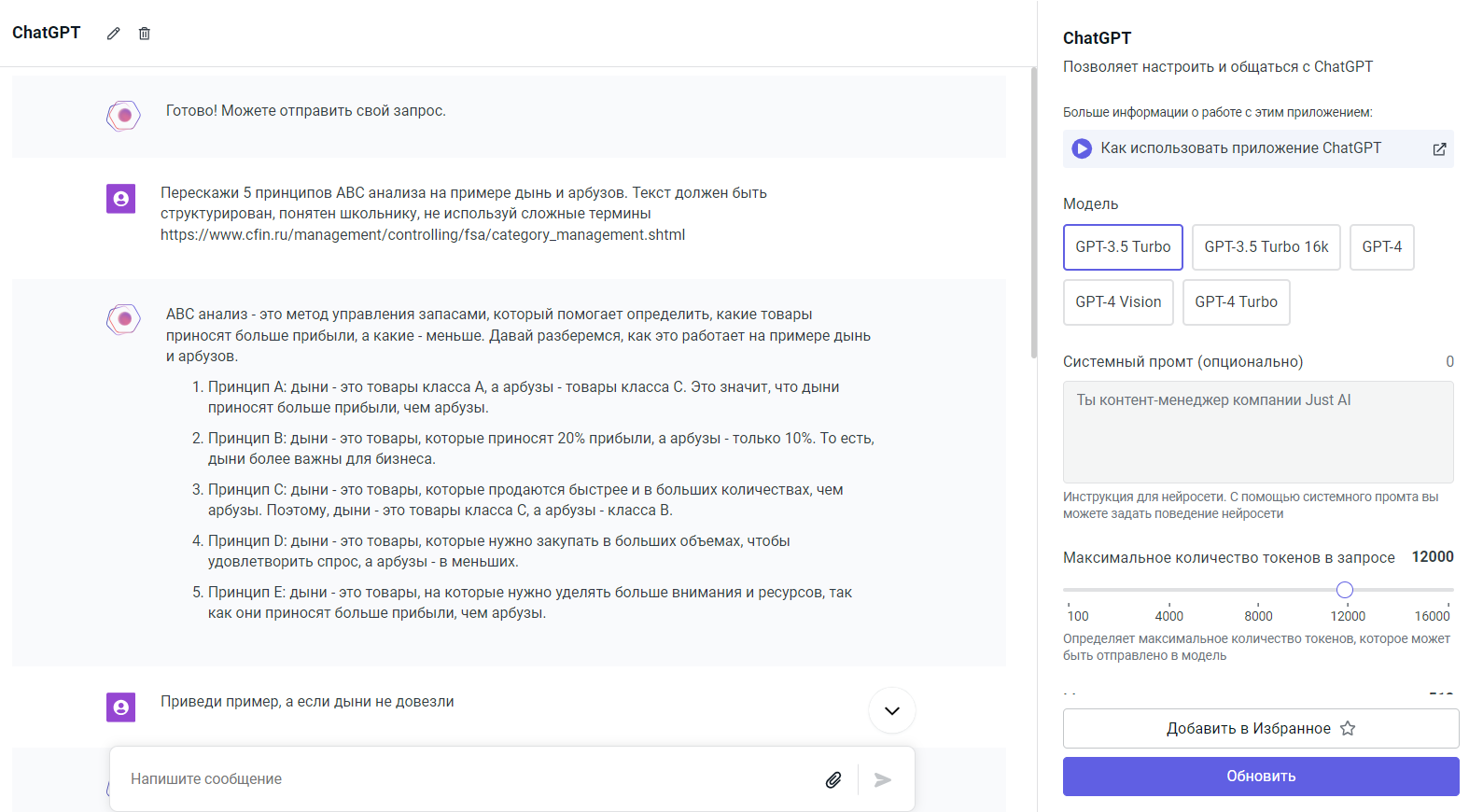Click the user avatar on first message
The image size is (1469, 812).
(121, 199)
